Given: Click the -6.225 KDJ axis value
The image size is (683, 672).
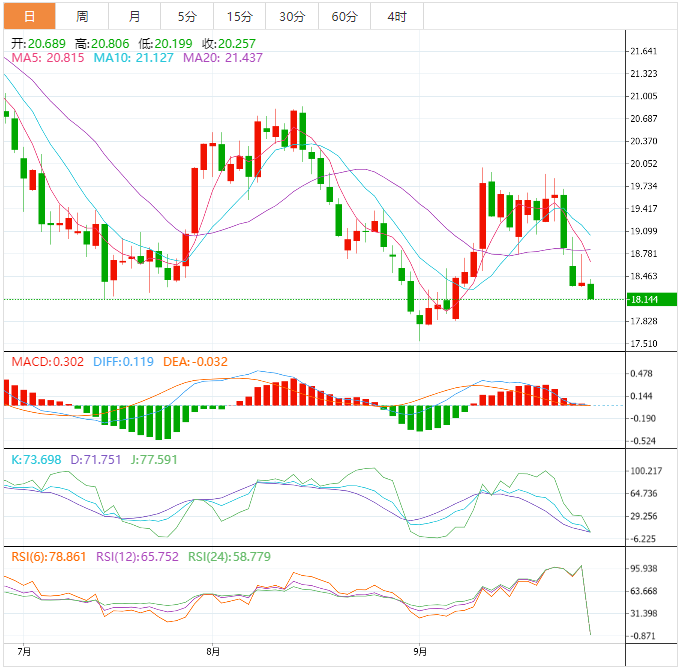Looking at the screenshot, I should coord(642,539).
